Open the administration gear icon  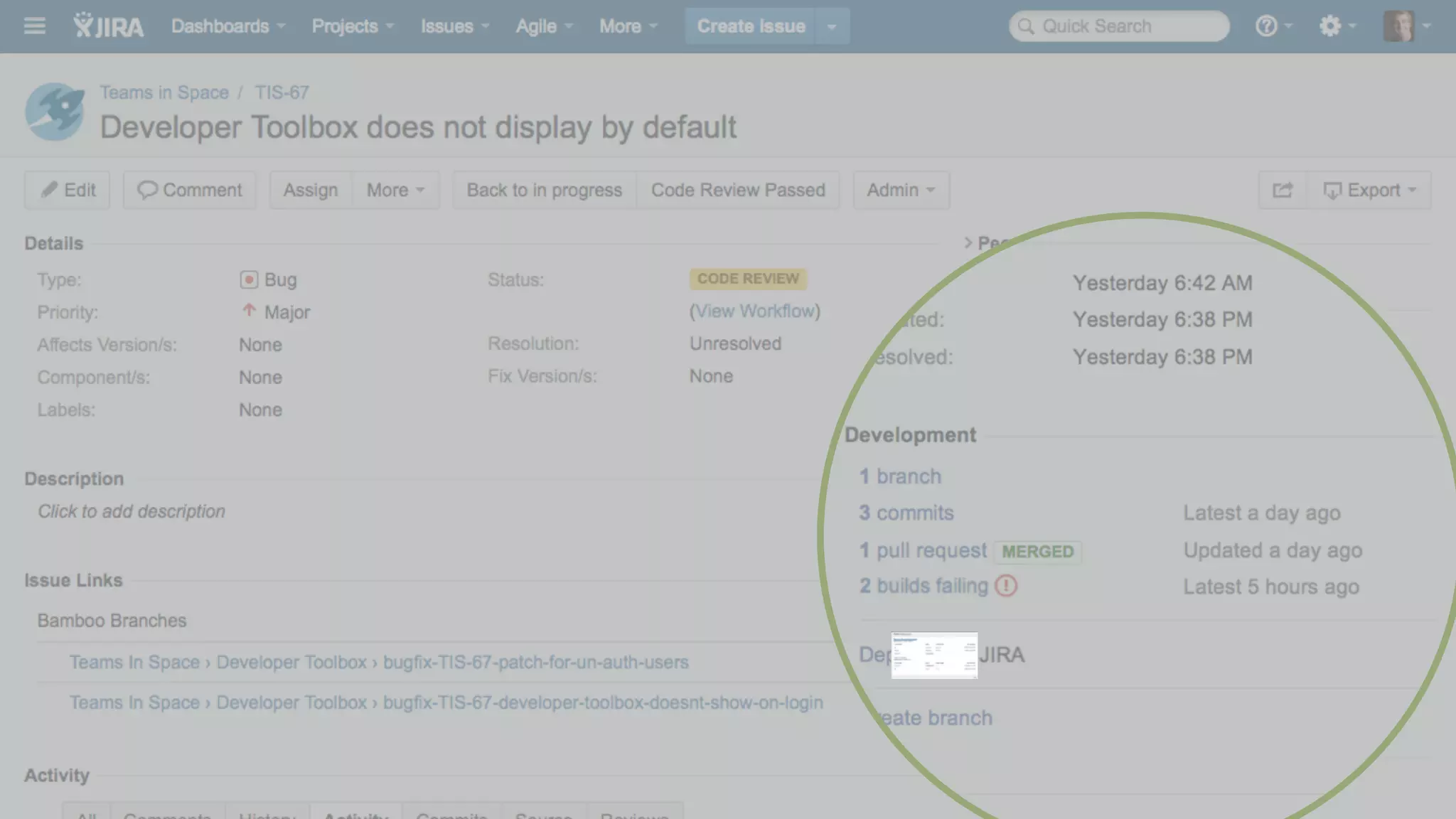(1329, 26)
